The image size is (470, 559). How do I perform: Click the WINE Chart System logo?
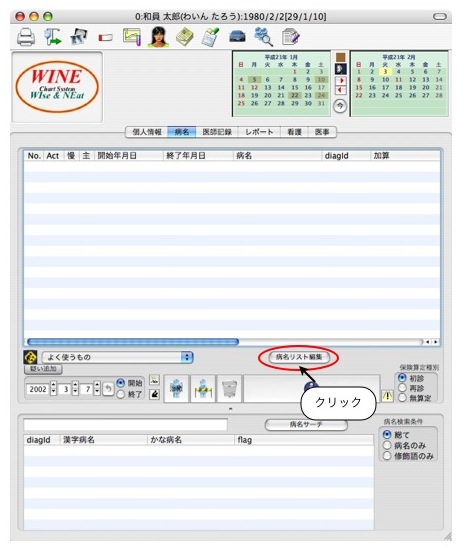[57, 87]
